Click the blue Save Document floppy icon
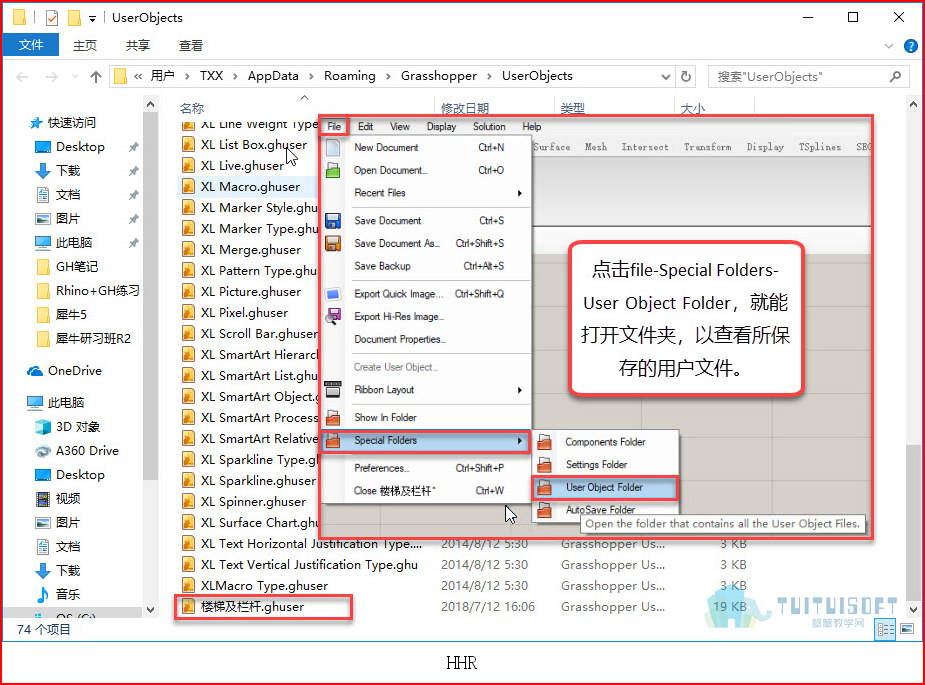Screen dimensions: 925x685 333,221
